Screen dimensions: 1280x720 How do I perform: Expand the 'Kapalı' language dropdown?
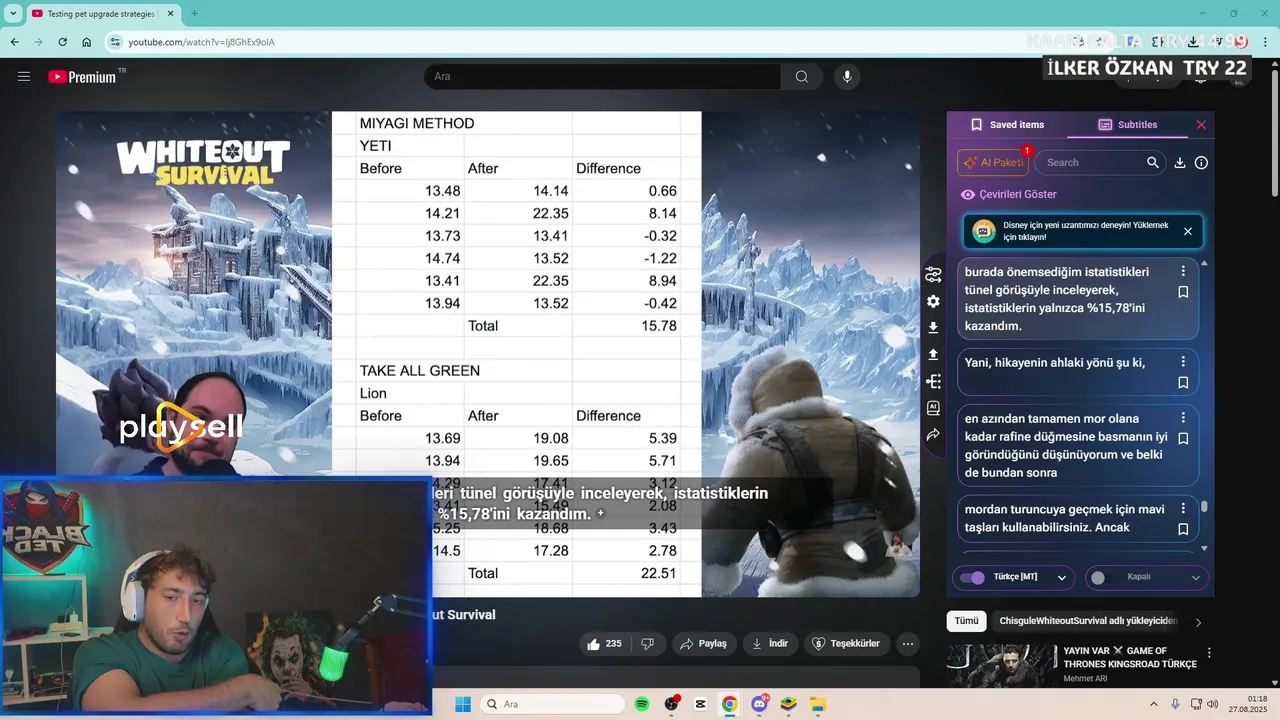tap(1195, 577)
